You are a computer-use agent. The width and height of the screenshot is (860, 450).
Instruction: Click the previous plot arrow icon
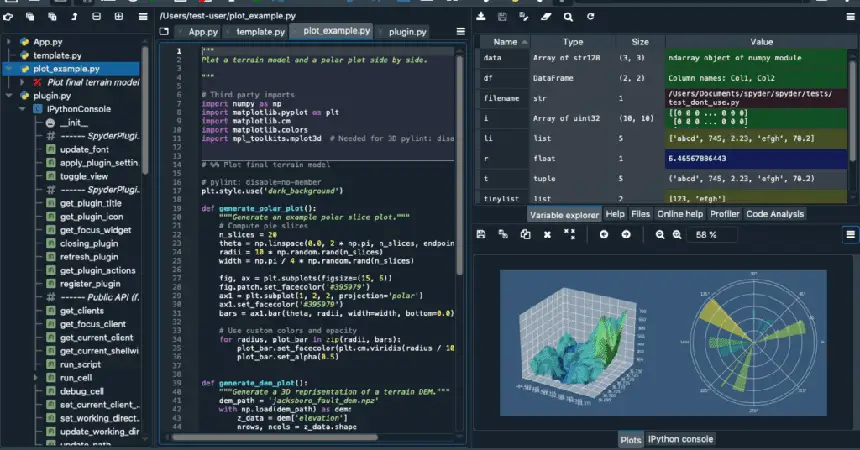604,234
